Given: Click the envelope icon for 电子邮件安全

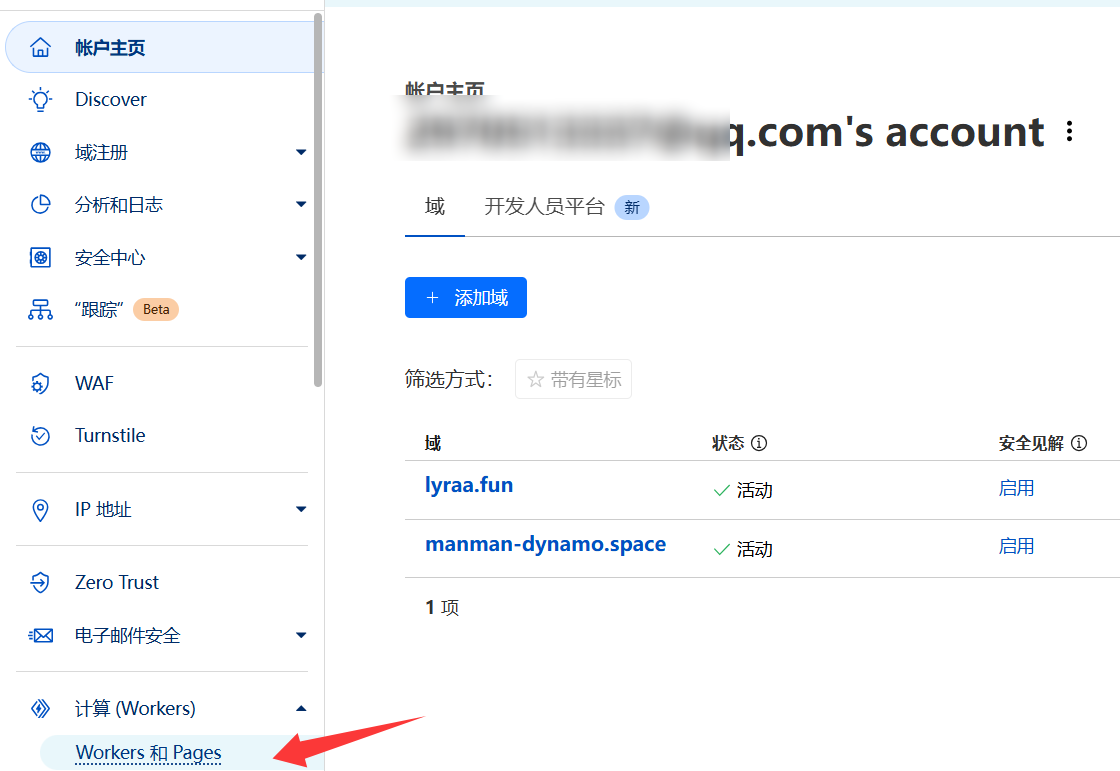Looking at the screenshot, I should 40,635.
